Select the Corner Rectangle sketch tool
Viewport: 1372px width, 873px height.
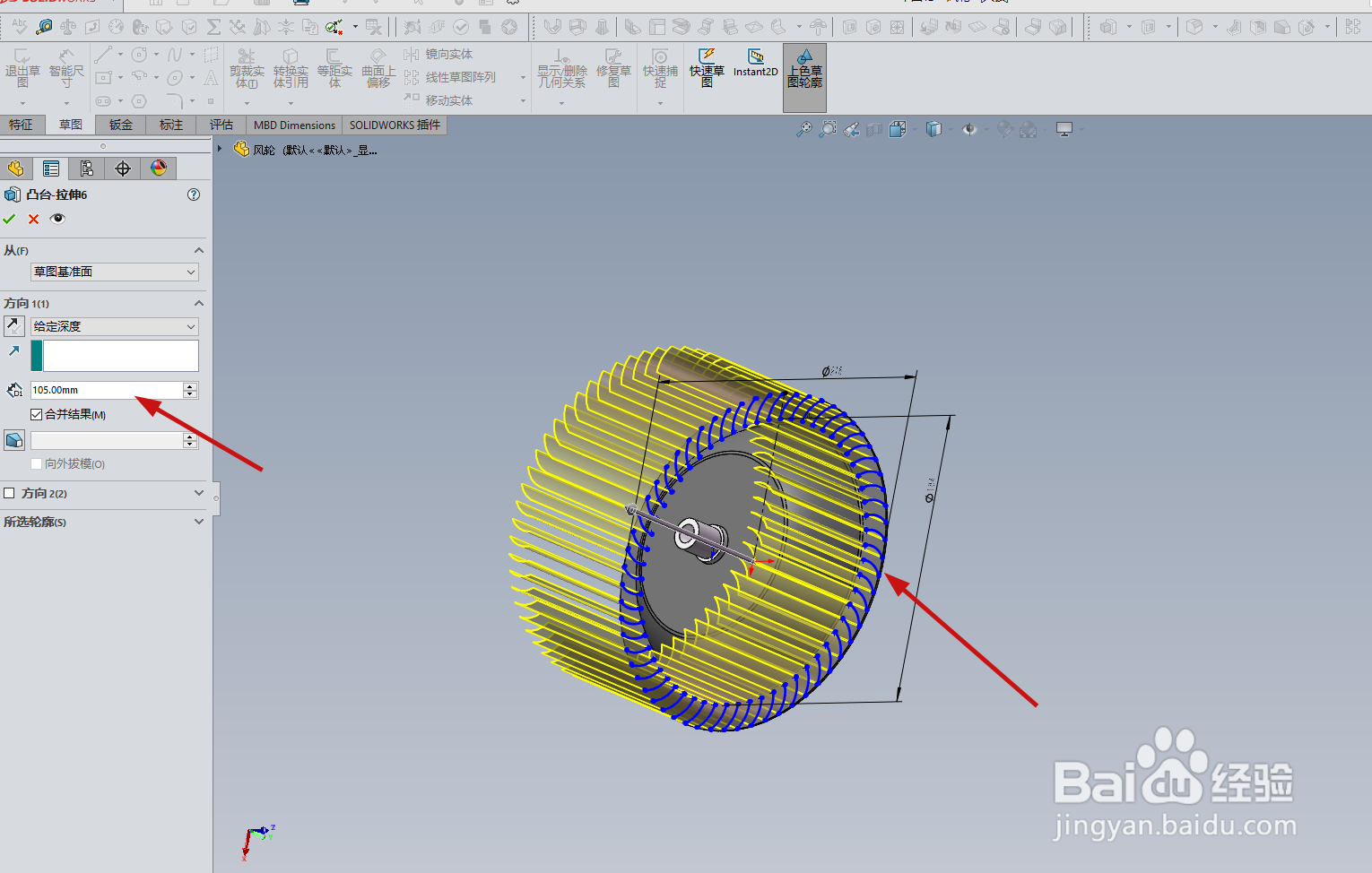(103, 77)
